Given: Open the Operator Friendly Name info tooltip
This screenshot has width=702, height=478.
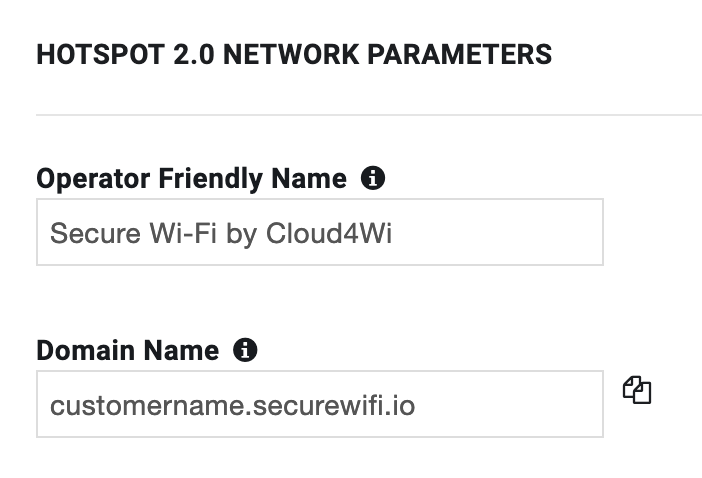Looking at the screenshot, I should [x=372, y=178].
